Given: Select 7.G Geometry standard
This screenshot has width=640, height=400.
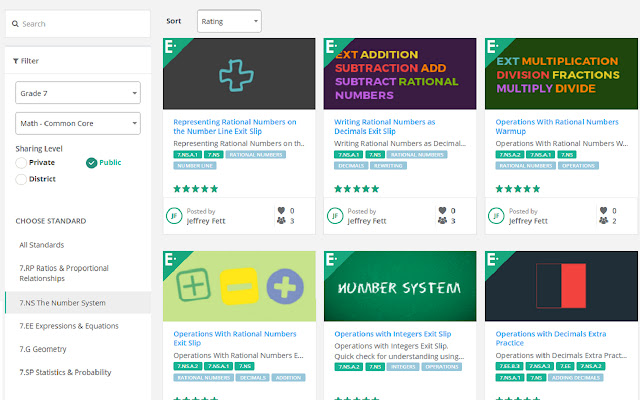Looking at the screenshot, I should 43,349.
